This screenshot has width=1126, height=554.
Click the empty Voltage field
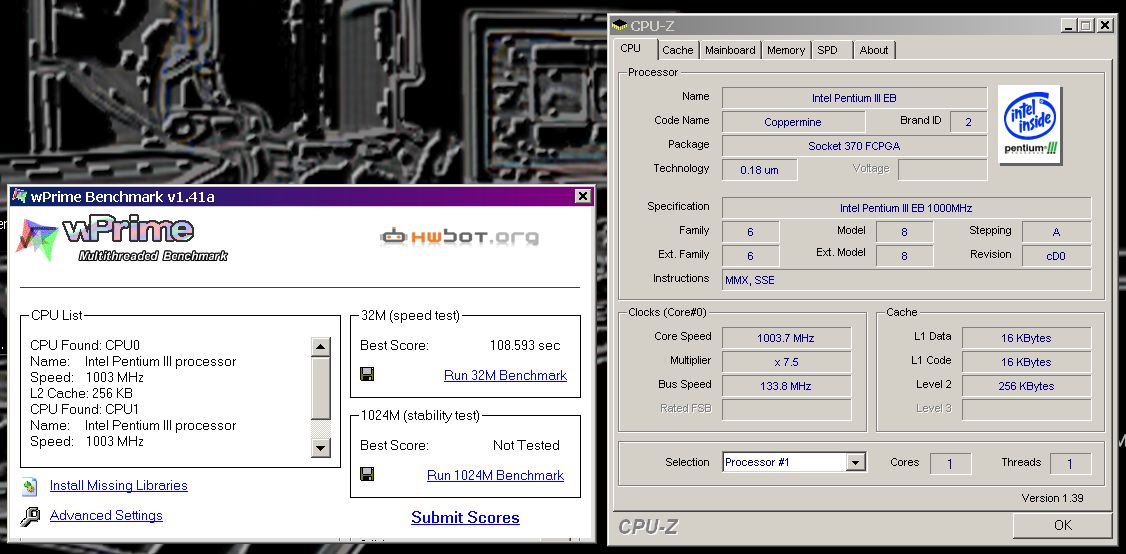tap(943, 170)
